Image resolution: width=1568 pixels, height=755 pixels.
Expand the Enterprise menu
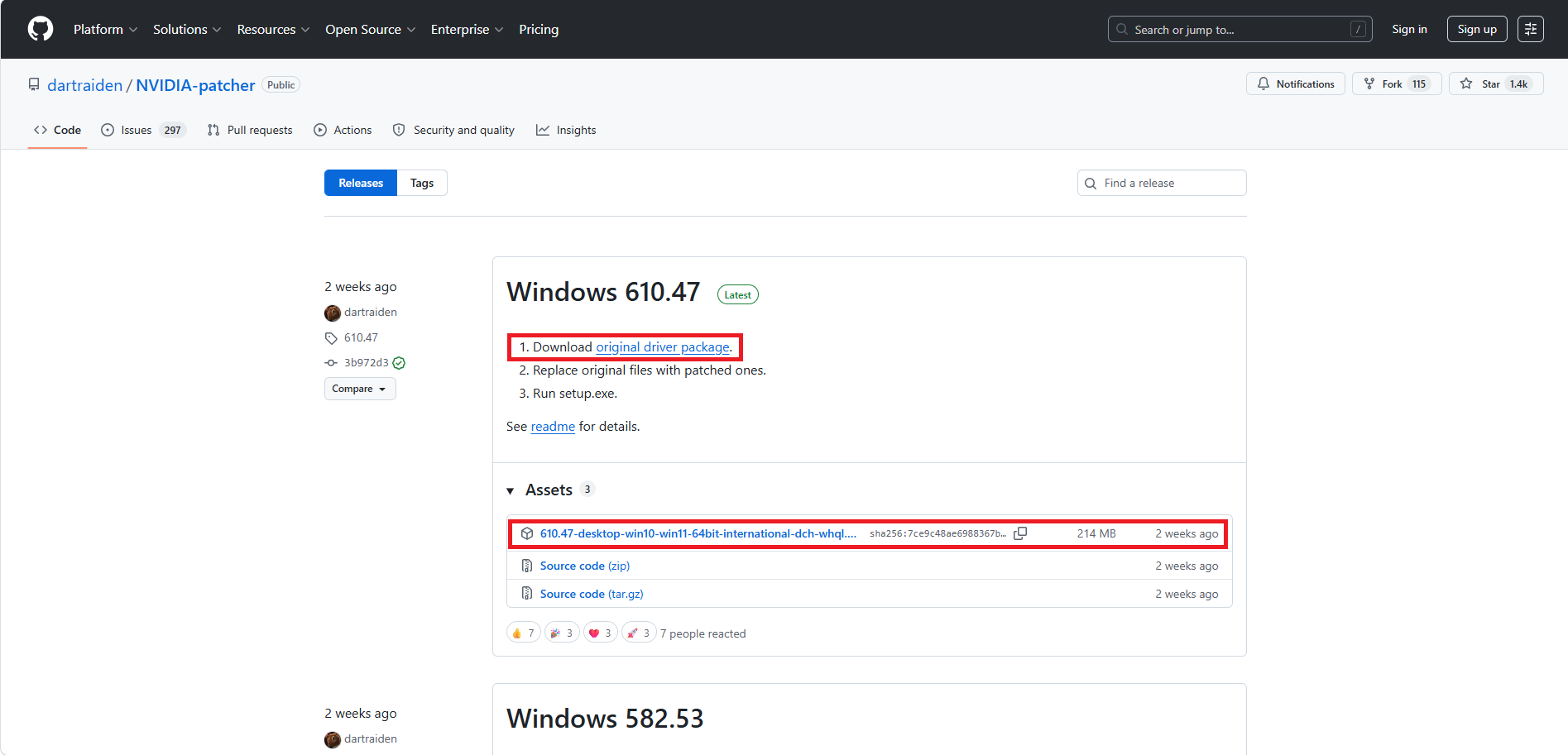click(x=467, y=29)
